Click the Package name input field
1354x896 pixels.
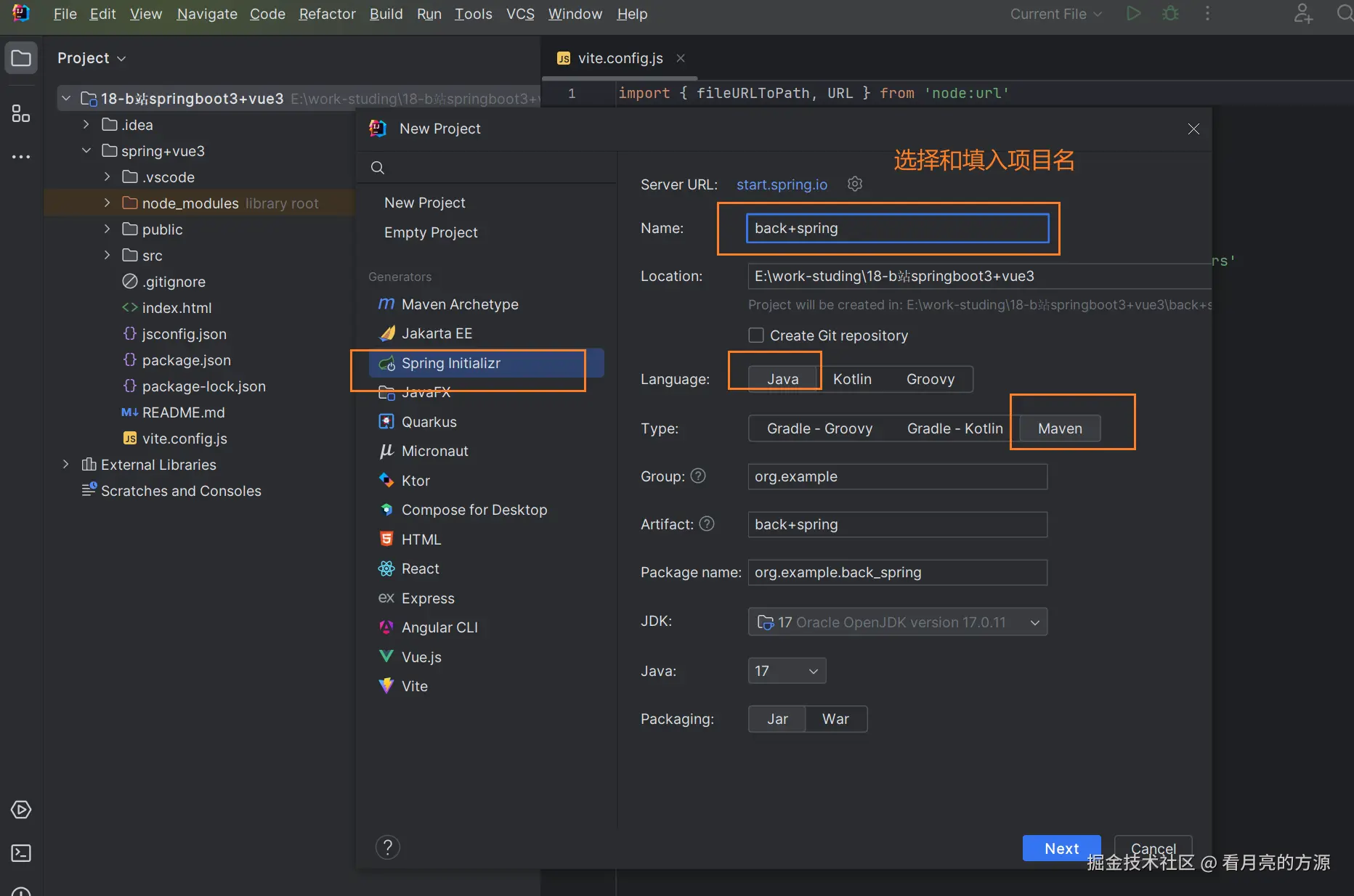[898, 572]
